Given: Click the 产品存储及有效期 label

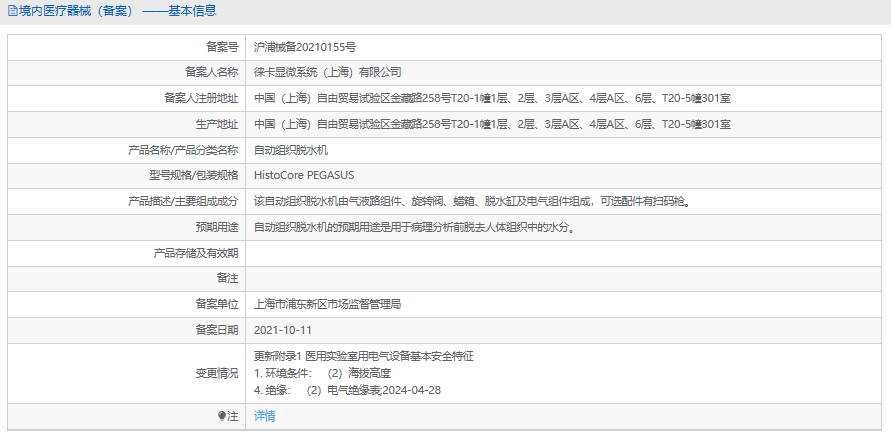Looking at the screenshot, I should tap(196, 253).
